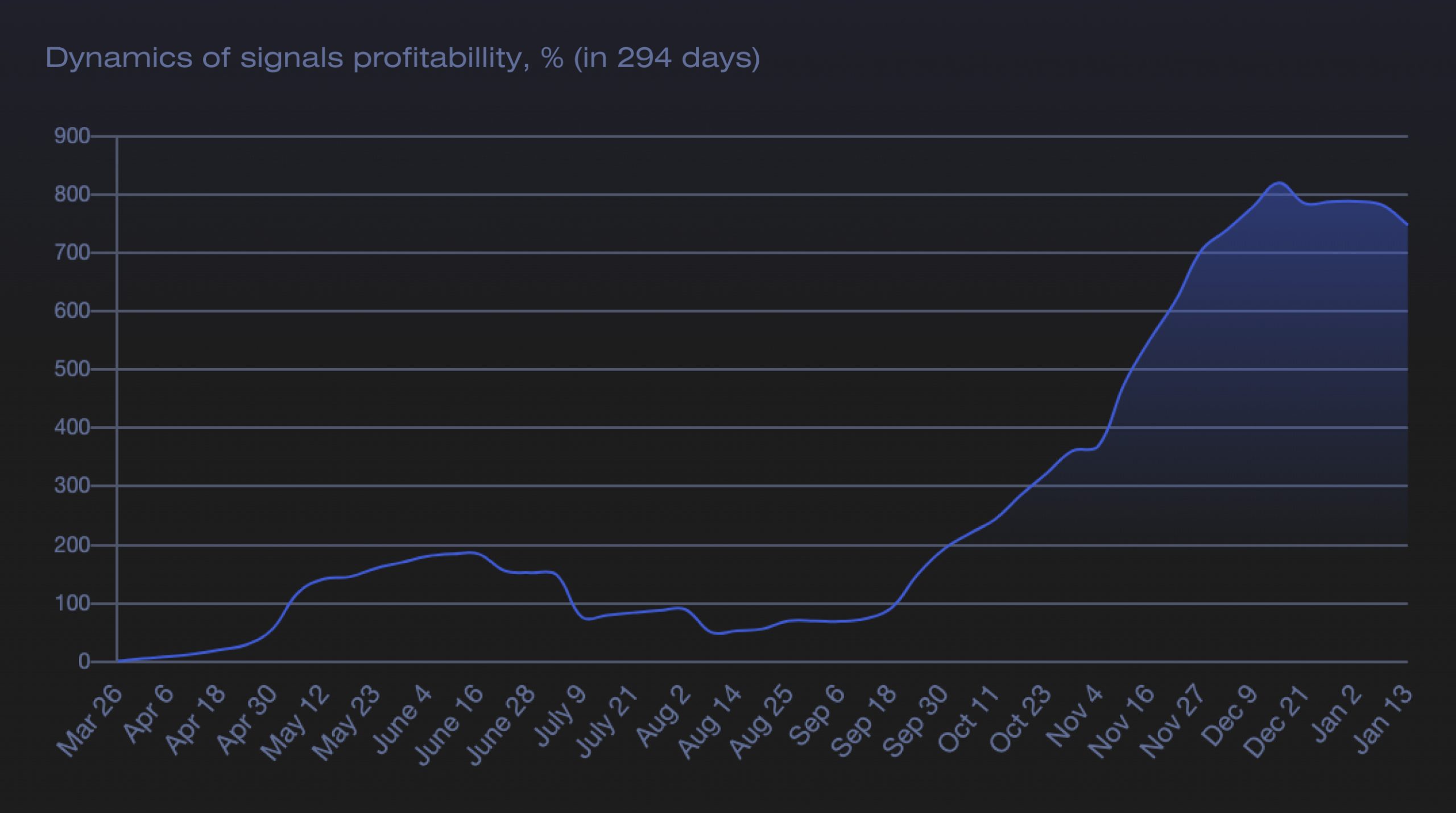Click the 'May 23' date label
The image size is (1456, 813).
(x=348, y=722)
